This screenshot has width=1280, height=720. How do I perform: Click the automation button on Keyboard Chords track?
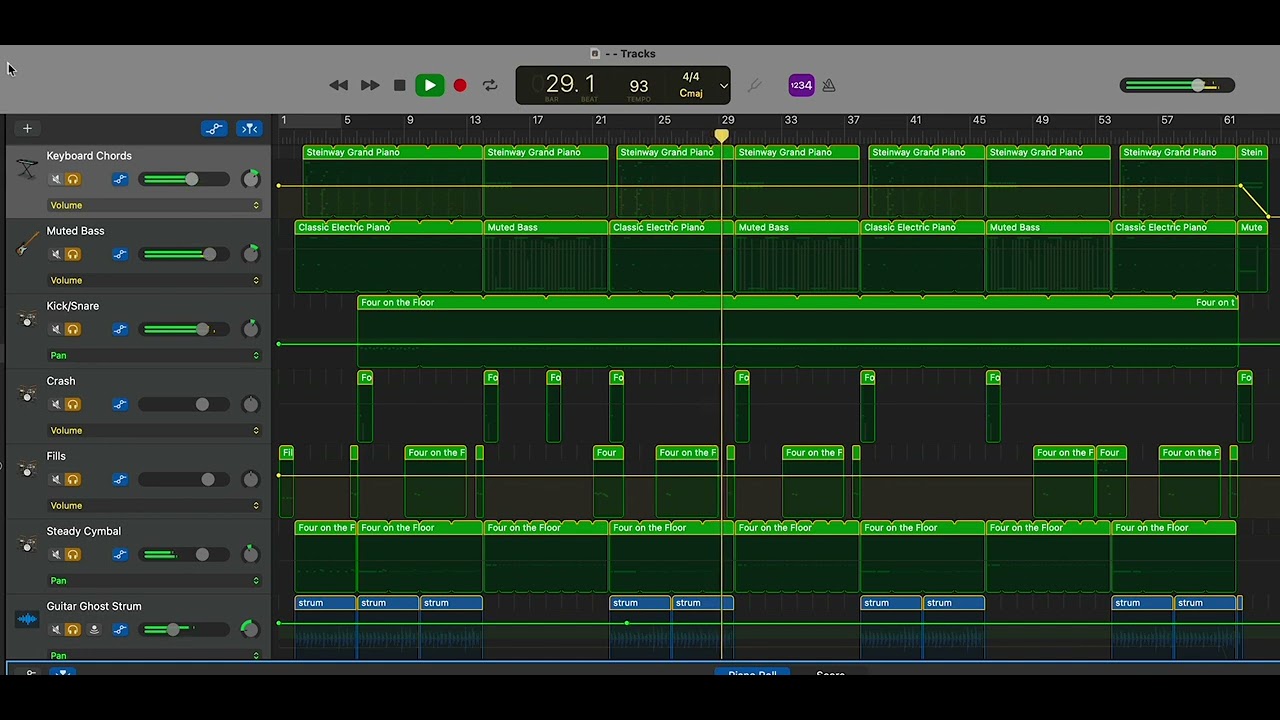[120, 180]
